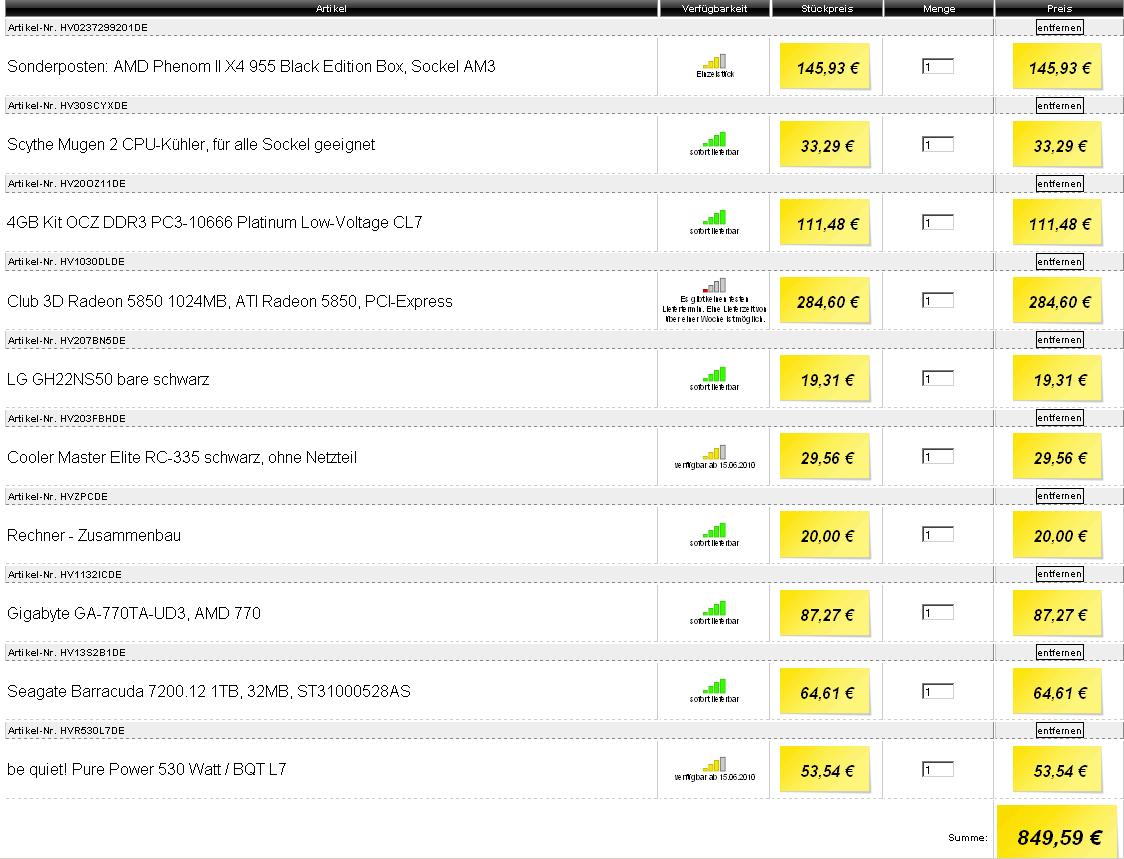The image size is (1124, 859).
Task: Focus quantity field for Gigabyte GA-770TA-UD3
Action: click(938, 613)
